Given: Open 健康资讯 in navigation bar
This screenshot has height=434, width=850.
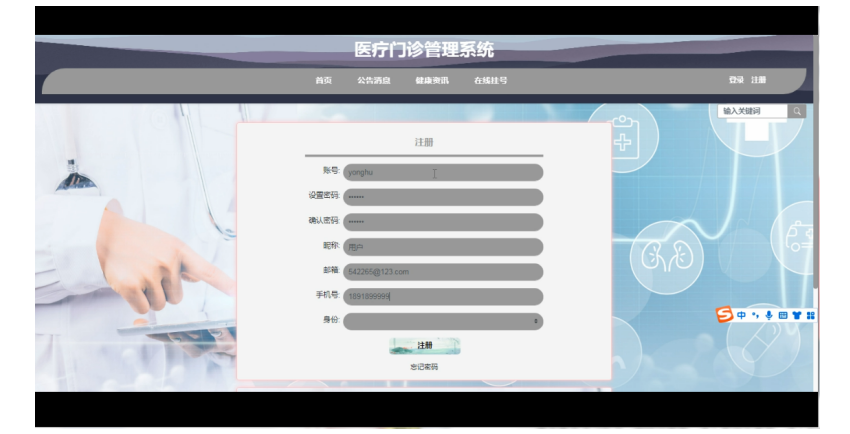Looking at the screenshot, I should pos(432,80).
